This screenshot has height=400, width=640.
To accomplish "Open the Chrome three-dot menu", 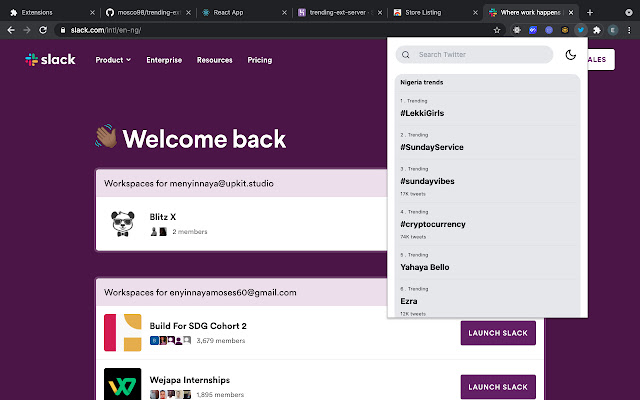I will tap(629, 30).
